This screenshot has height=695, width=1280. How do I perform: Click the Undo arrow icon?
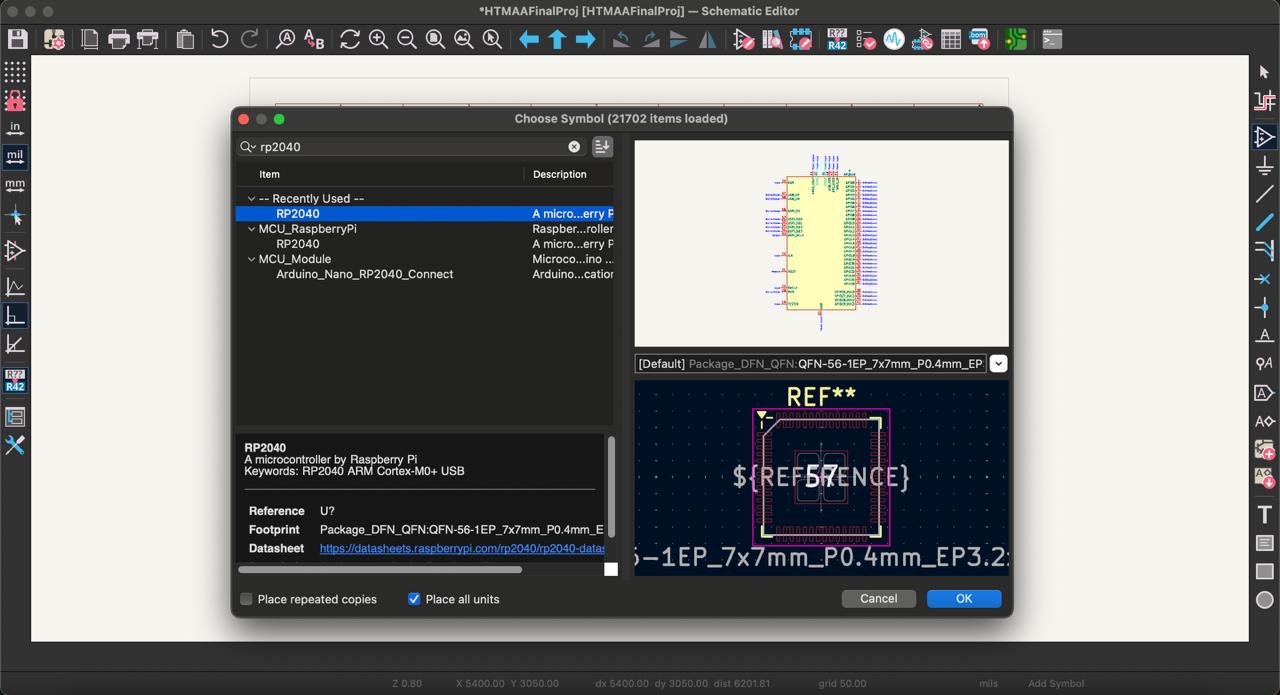click(x=219, y=40)
